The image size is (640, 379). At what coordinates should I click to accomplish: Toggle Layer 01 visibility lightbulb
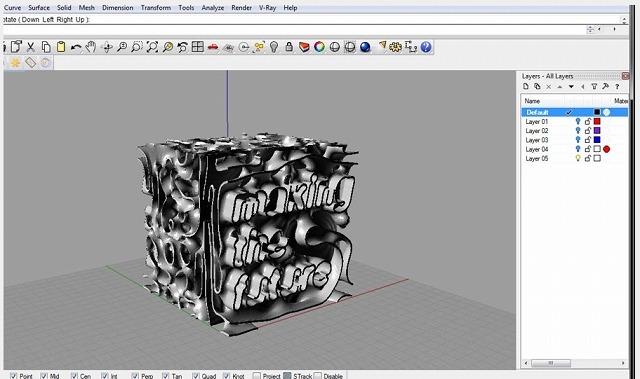[578, 121]
